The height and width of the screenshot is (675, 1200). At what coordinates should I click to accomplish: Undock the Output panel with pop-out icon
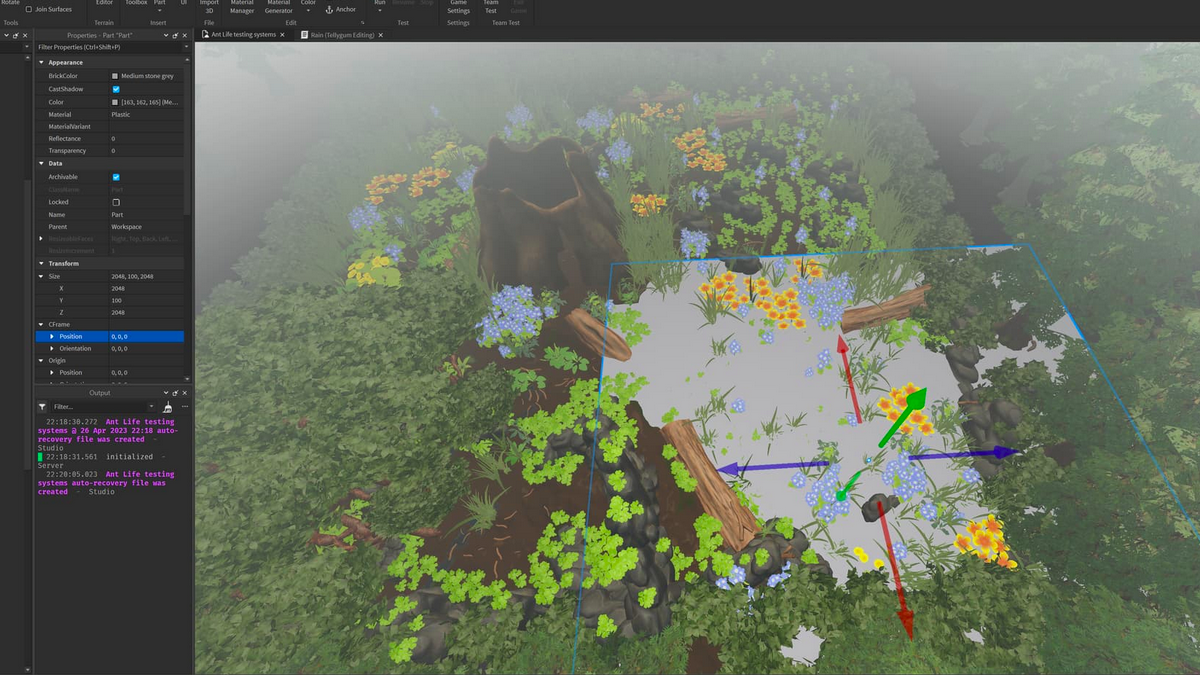coord(175,393)
